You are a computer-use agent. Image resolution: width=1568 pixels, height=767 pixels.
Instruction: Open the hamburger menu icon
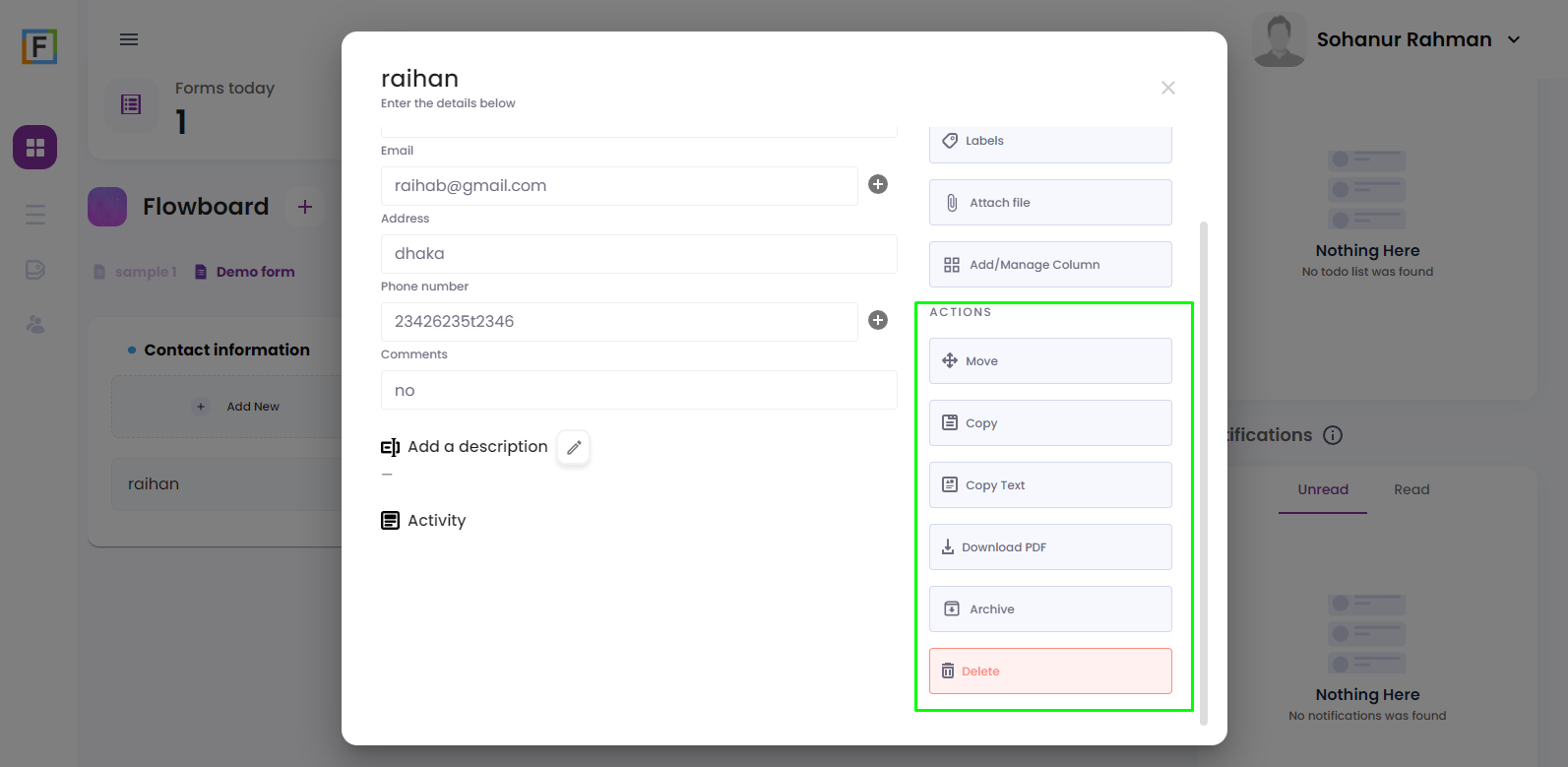[129, 39]
